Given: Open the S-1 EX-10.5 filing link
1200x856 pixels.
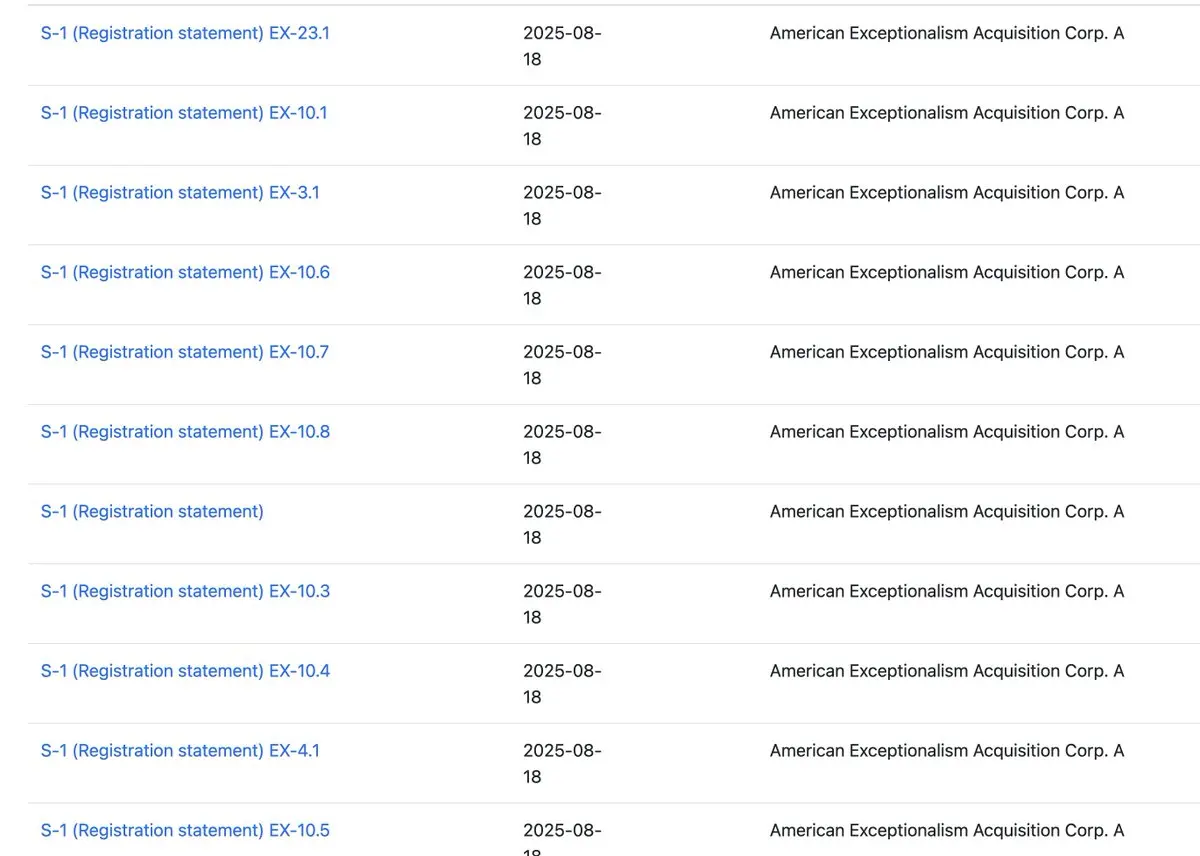Looking at the screenshot, I should [185, 831].
